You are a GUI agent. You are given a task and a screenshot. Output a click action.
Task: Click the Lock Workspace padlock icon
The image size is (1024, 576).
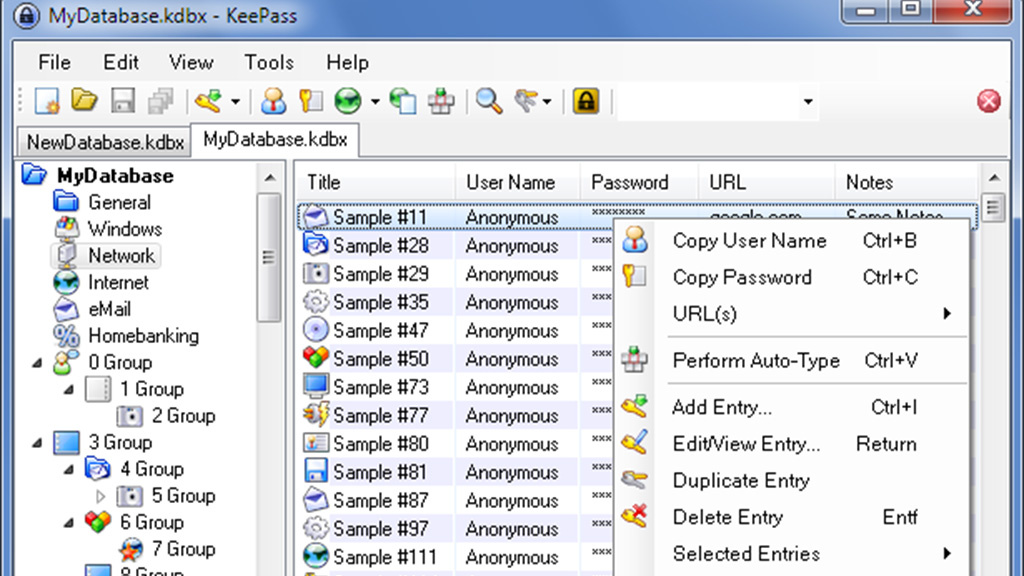tap(586, 101)
